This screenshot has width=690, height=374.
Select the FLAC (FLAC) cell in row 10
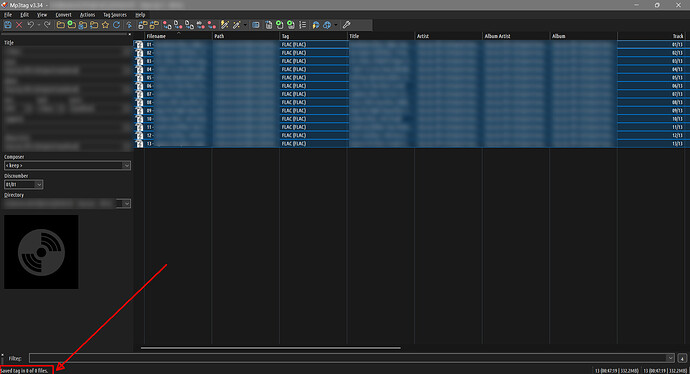pyautogui.click(x=313, y=119)
